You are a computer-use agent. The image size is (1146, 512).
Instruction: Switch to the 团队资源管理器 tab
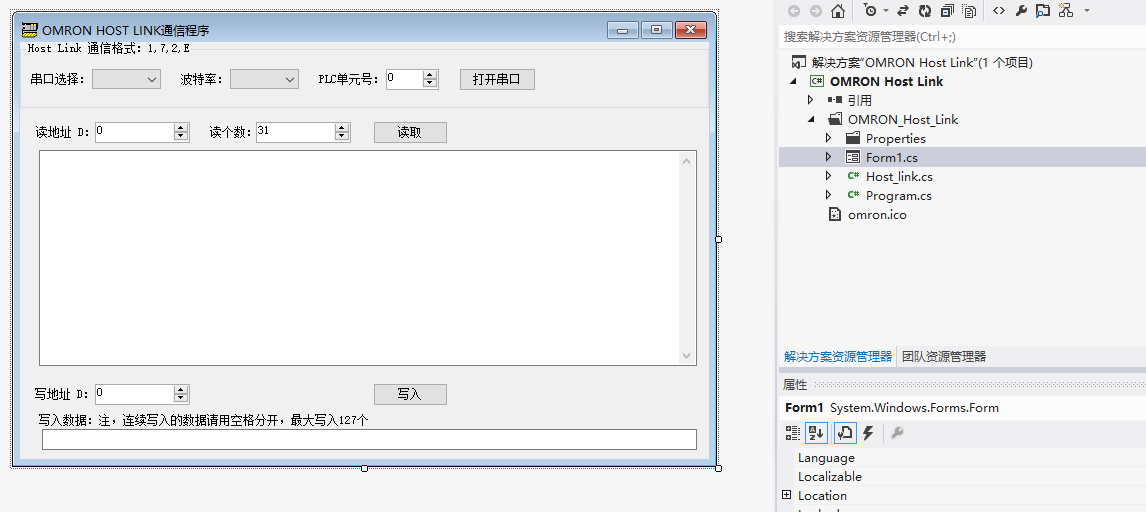click(943, 356)
